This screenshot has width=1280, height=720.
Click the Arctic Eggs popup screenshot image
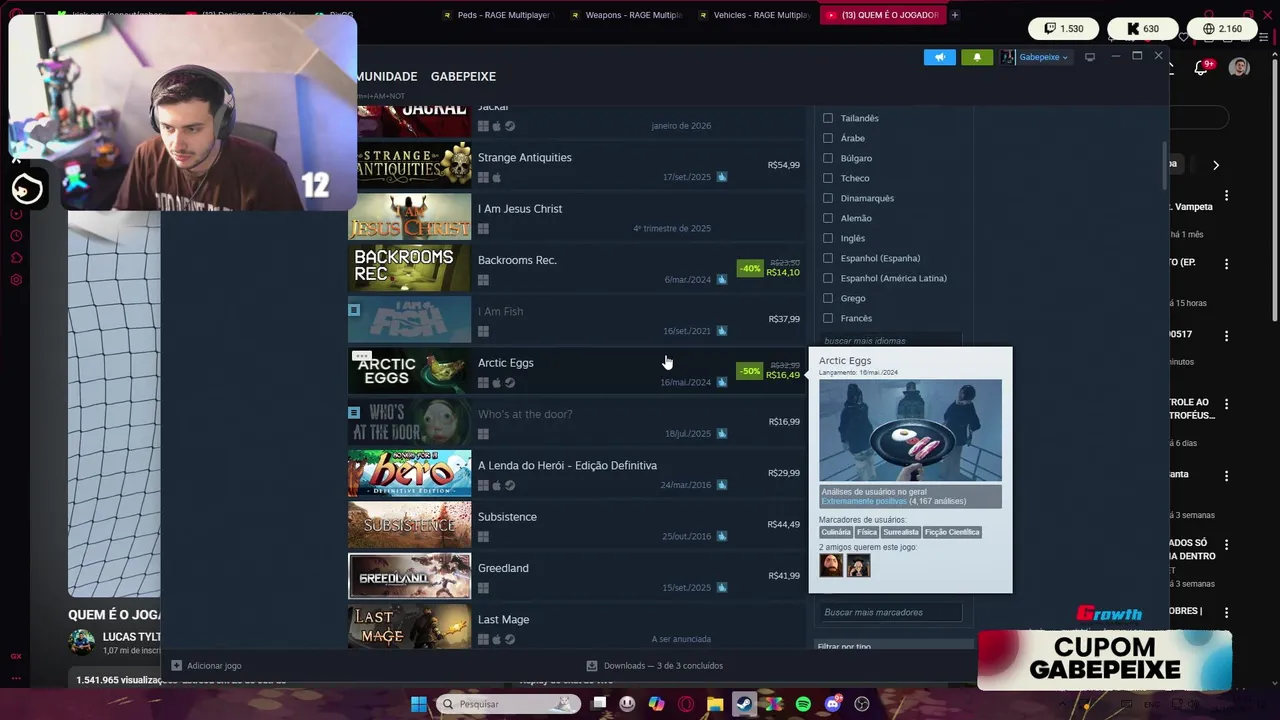click(910, 430)
